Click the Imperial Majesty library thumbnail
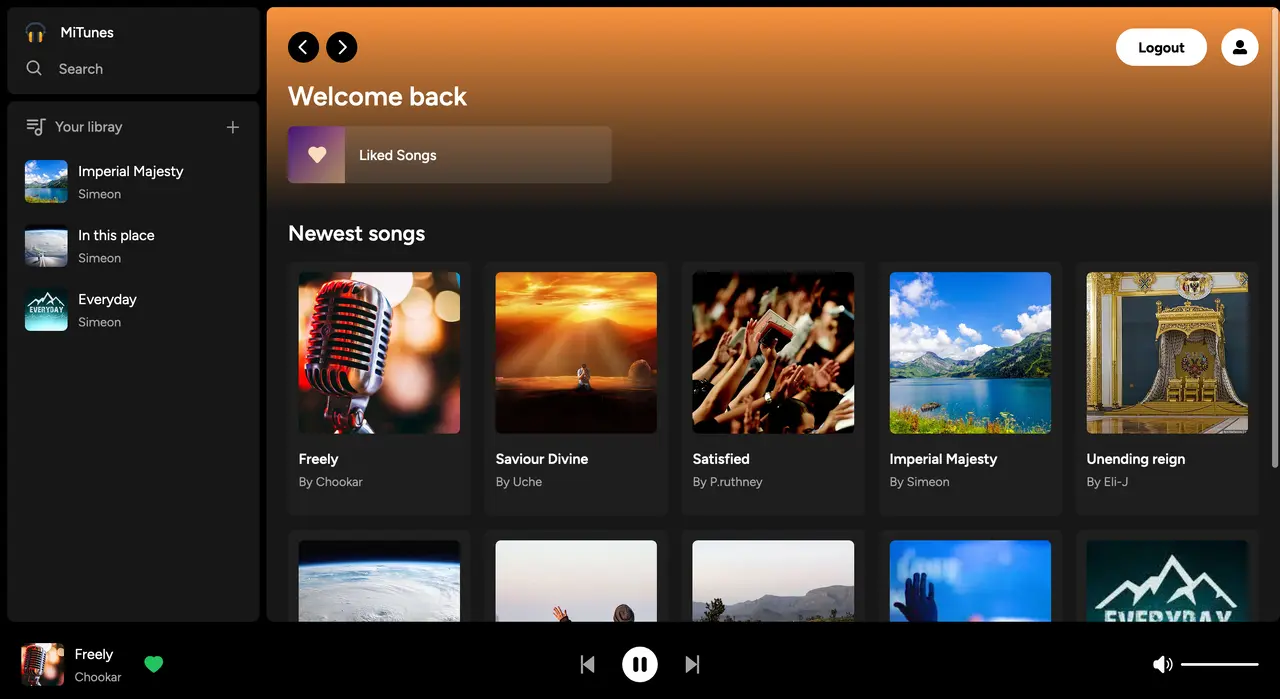This screenshot has height=699, width=1280. pos(46,182)
